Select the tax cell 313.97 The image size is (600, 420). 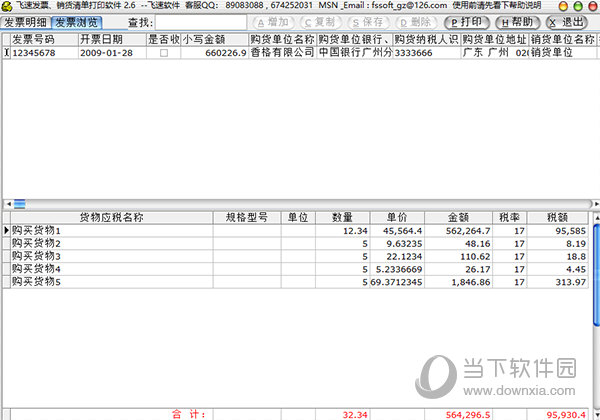click(x=558, y=282)
